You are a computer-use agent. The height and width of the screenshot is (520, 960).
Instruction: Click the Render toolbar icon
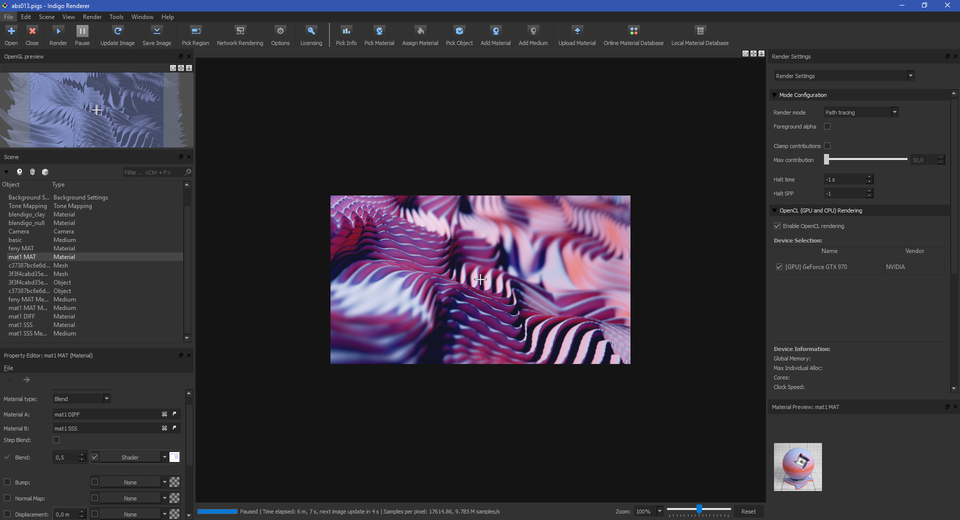(x=58, y=32)
